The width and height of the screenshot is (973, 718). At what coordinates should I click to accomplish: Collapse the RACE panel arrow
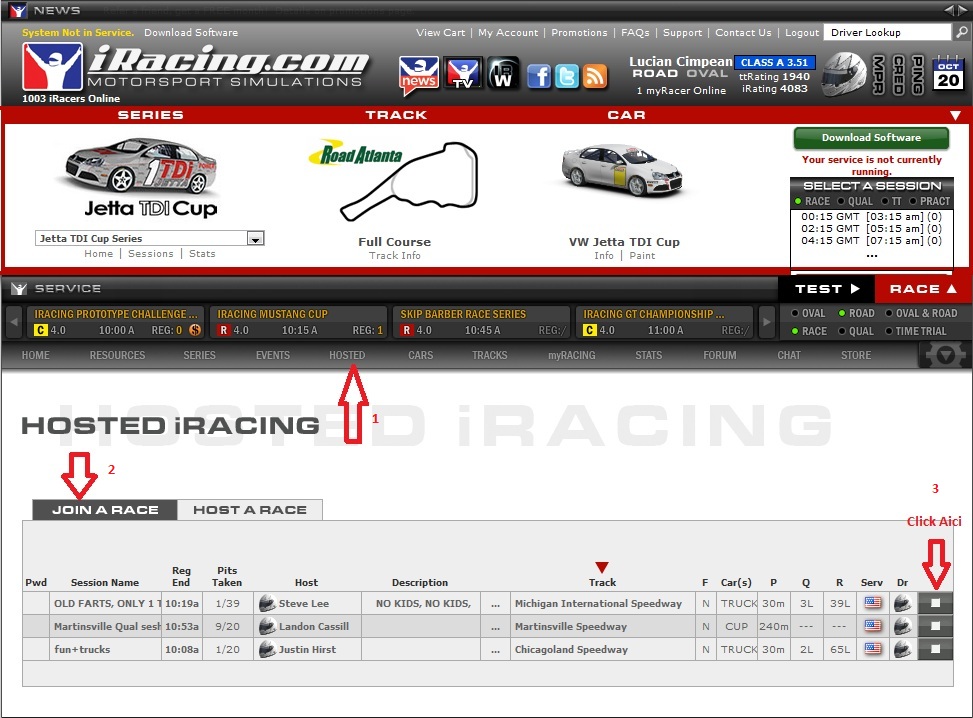click(x=951, y=289)
